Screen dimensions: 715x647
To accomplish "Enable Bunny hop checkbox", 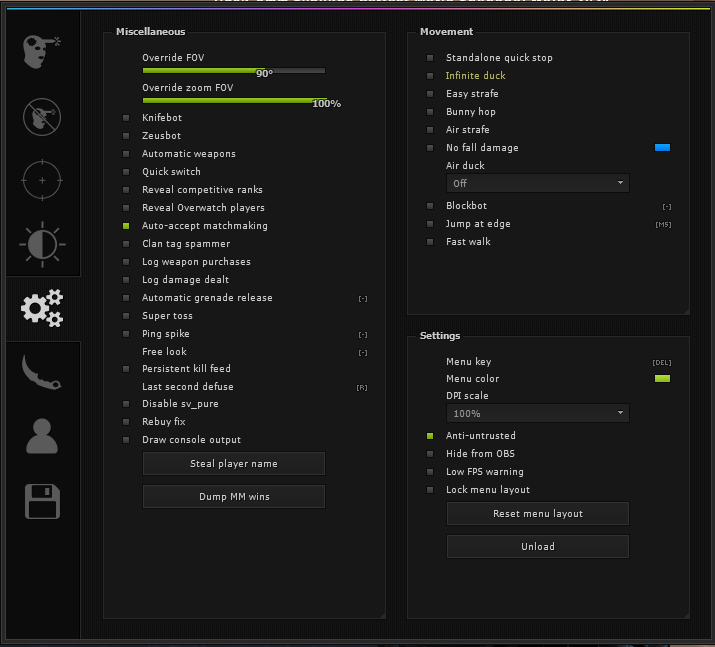I will 430,112.
